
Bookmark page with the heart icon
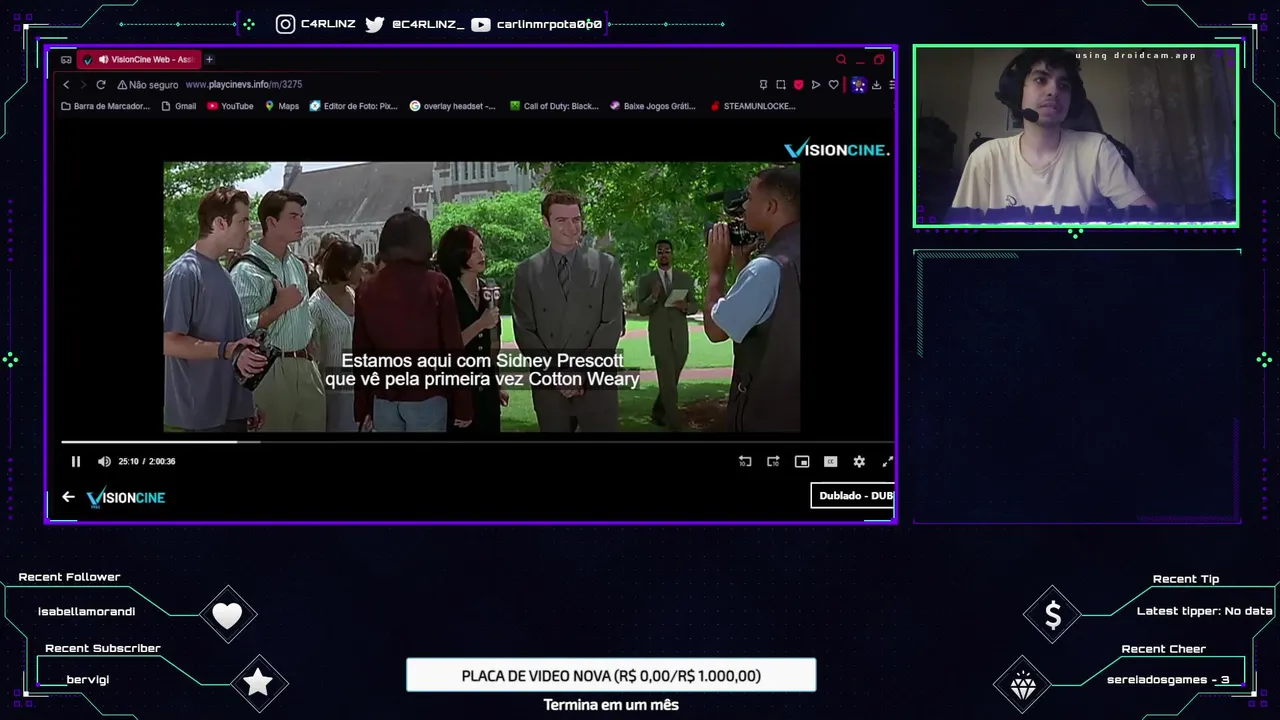tap(833, 85)
